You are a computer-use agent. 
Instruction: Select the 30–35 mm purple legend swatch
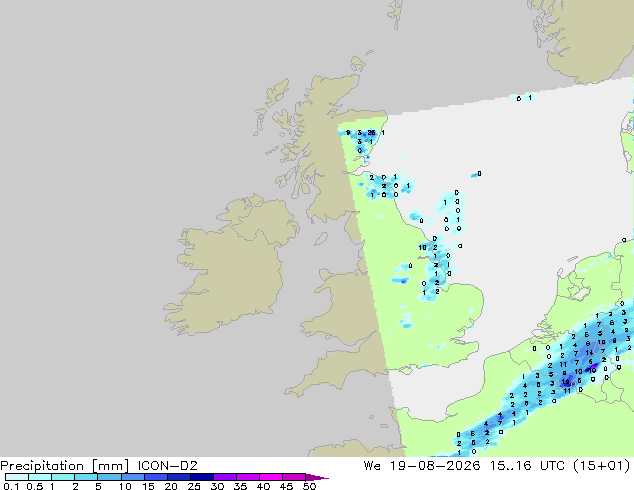click(225, 477)
